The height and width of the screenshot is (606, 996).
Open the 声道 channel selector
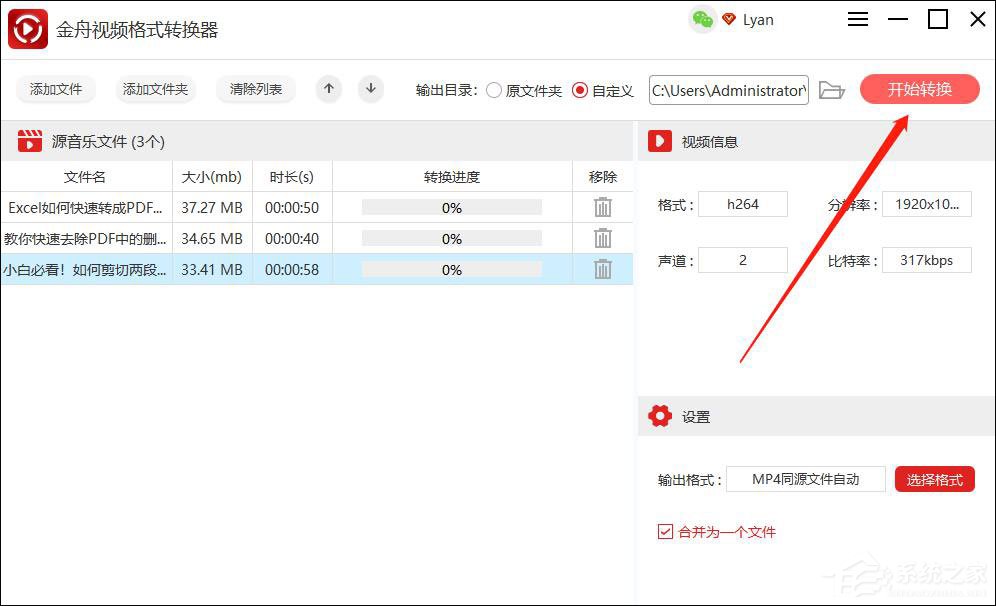point(742,259)
